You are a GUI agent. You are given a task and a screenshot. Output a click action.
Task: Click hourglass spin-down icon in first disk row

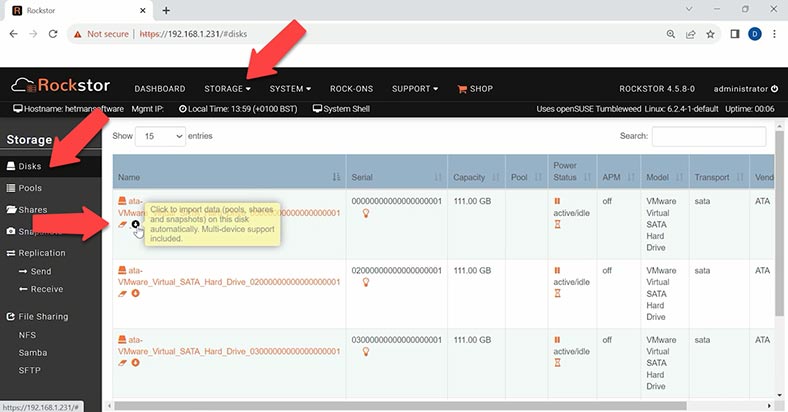click(557, 224)
